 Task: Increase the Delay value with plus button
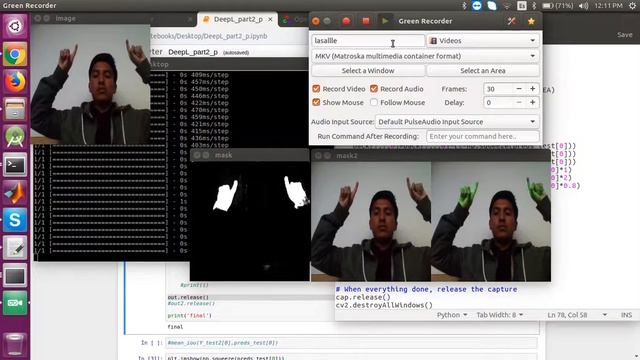click(x=533, y=102)
